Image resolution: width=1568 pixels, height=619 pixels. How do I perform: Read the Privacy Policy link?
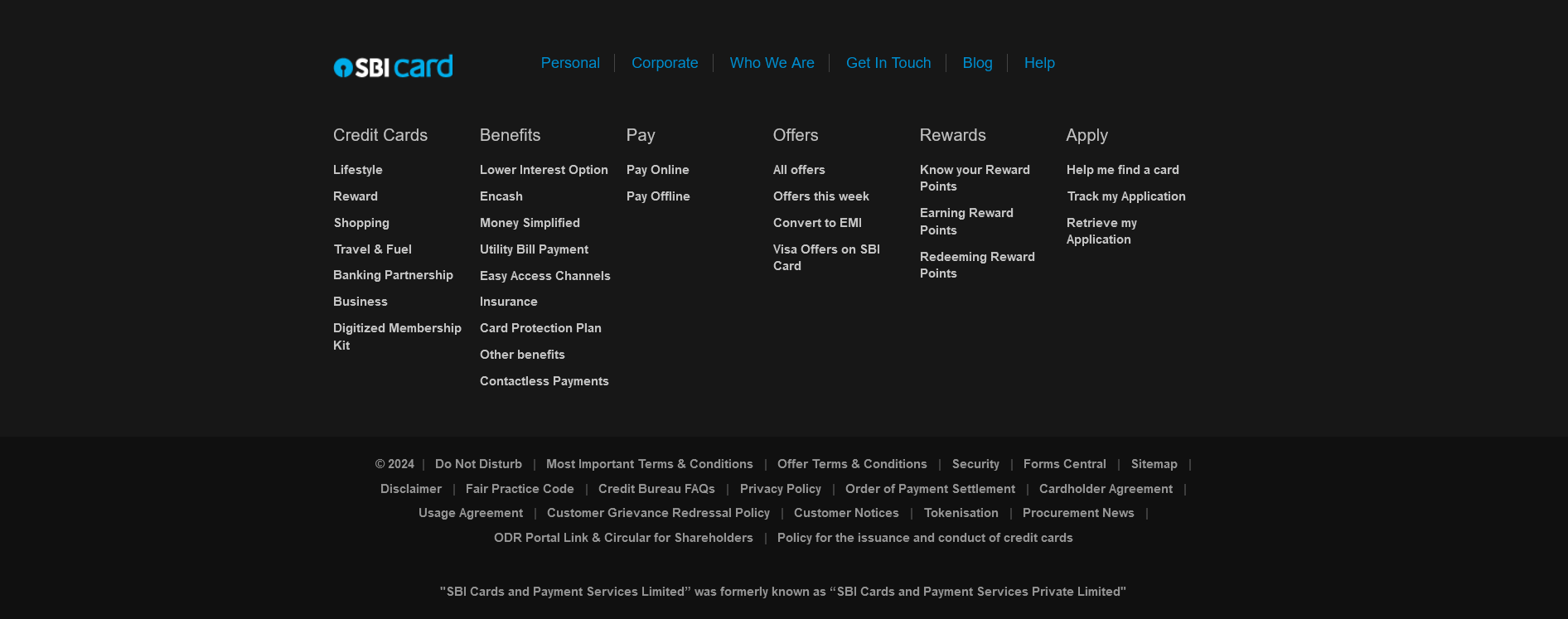781,489
